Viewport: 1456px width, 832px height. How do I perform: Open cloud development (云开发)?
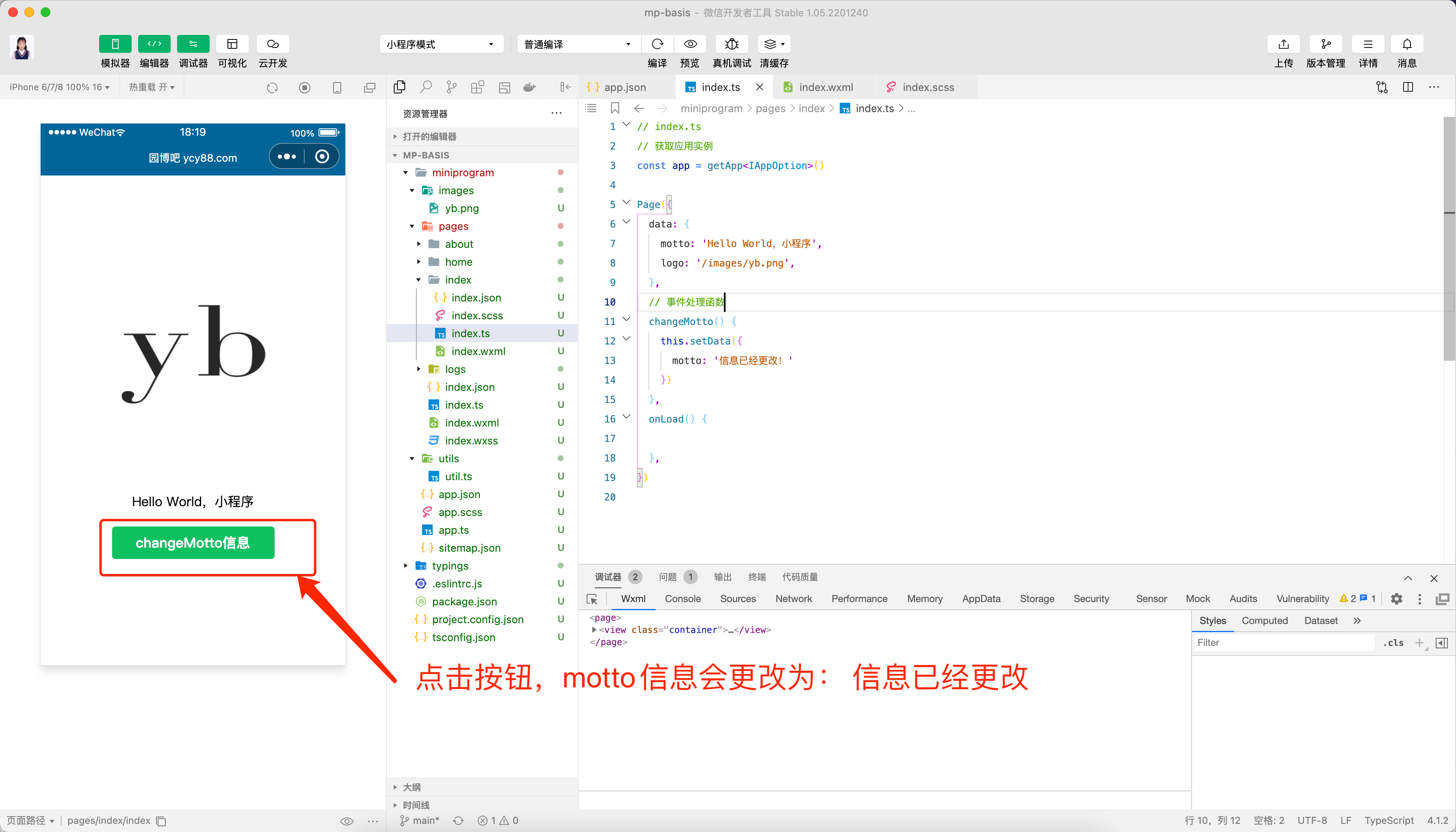pyautogui.click(x=273, y=44)
